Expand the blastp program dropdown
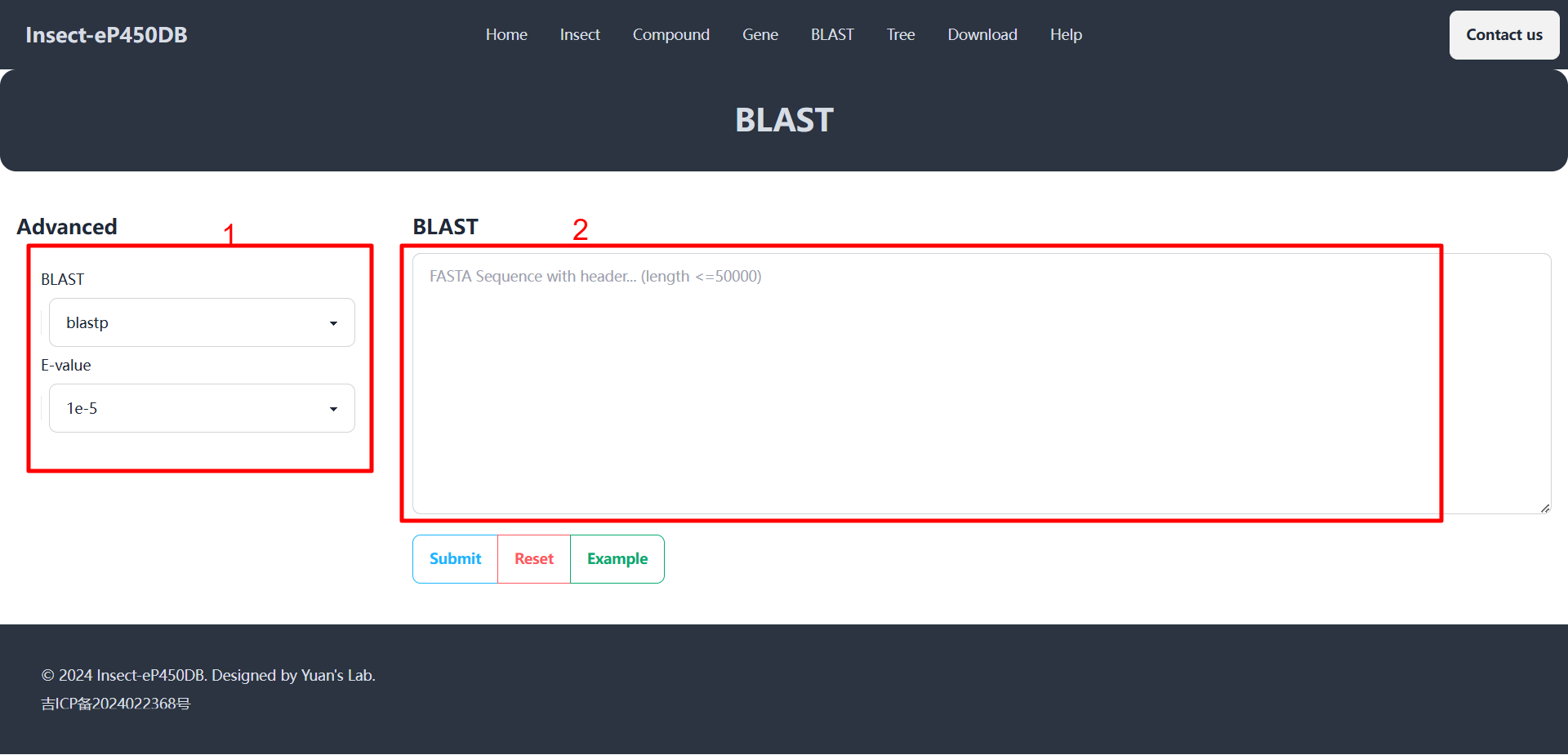Screen dimensions: 1568x755 coord(202,322)
